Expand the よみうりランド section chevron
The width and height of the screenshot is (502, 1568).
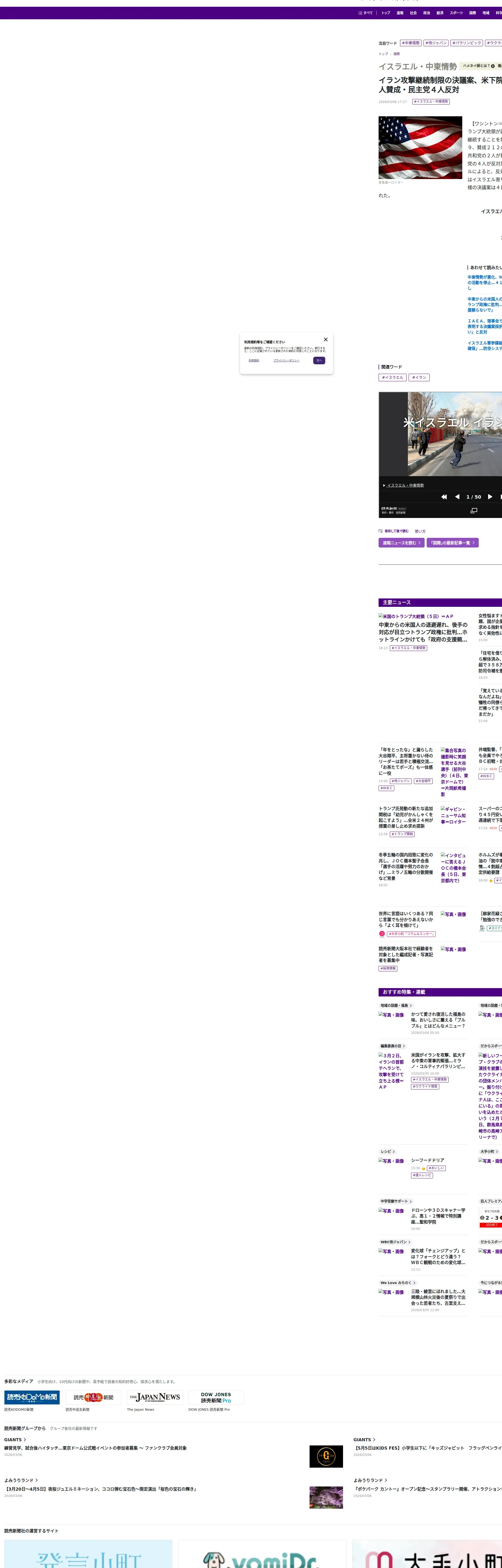tap(37, 1480)
